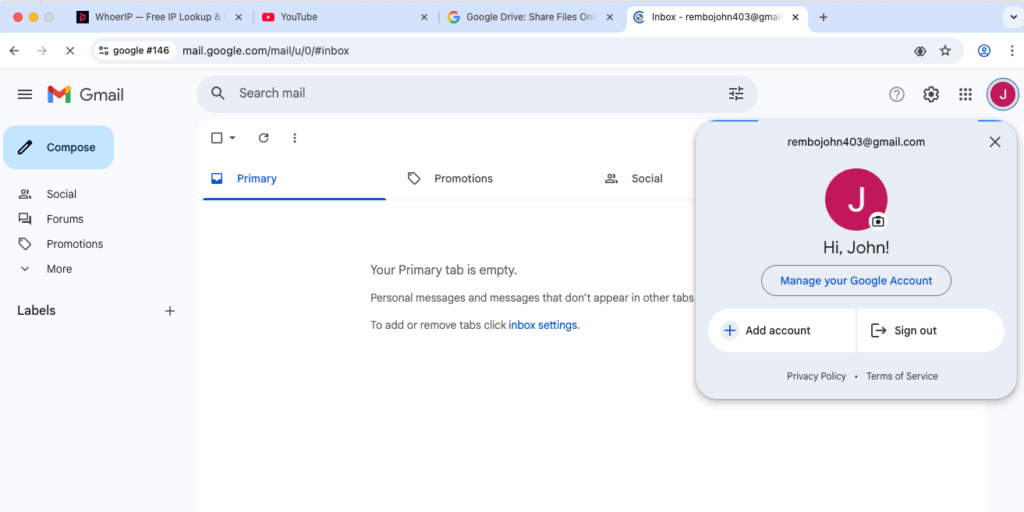Go forward in browser
The width and height of the screenshot is (1024, 512).
(x=42, y=51)
